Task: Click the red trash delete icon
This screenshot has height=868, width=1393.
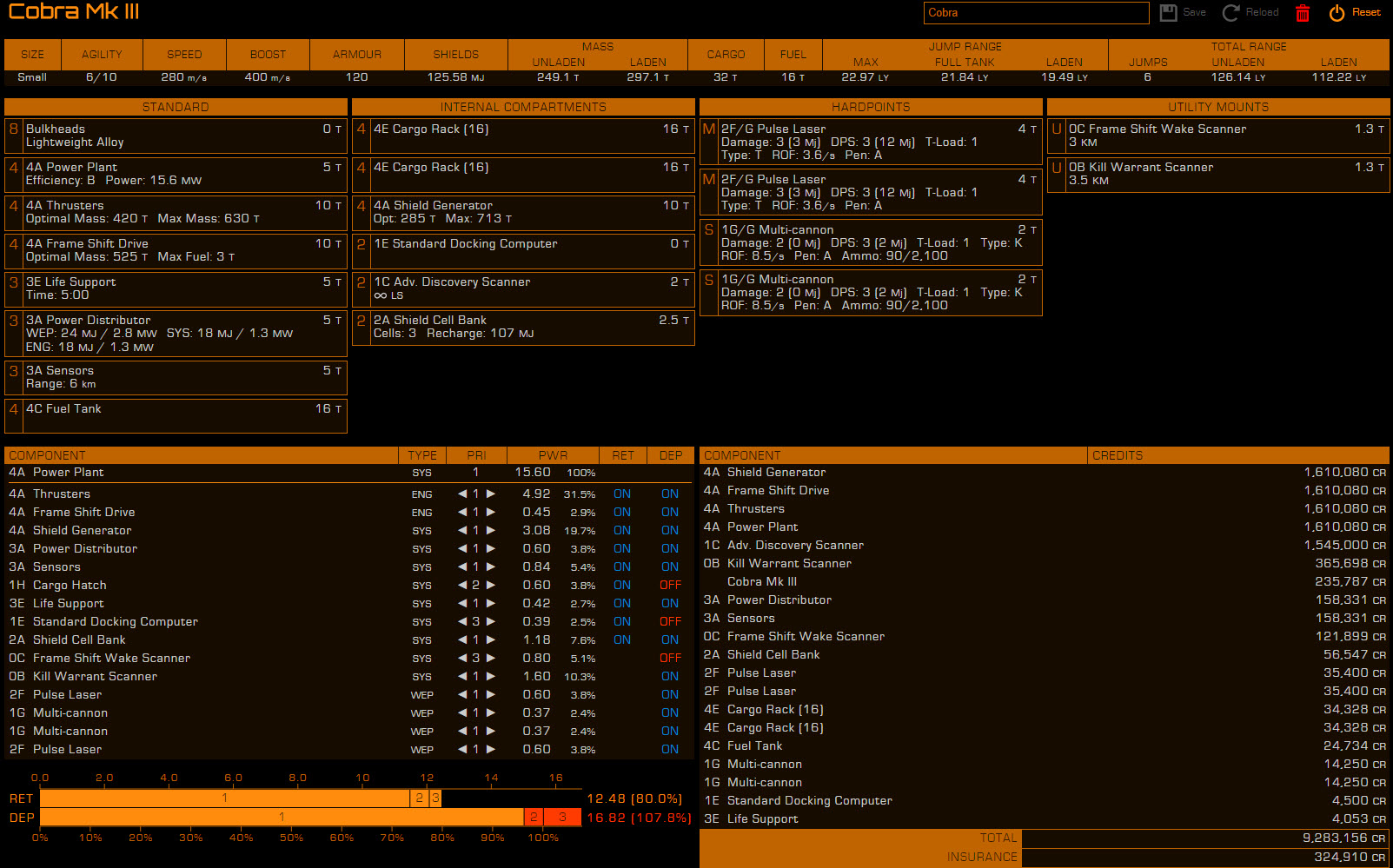Action: click(1303, 13)
